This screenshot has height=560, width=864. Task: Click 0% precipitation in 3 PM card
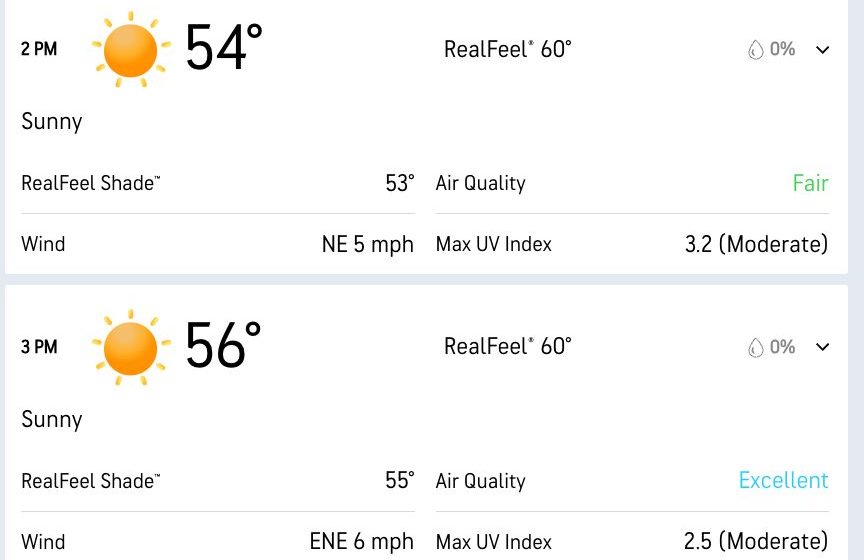tap(782, 347)
